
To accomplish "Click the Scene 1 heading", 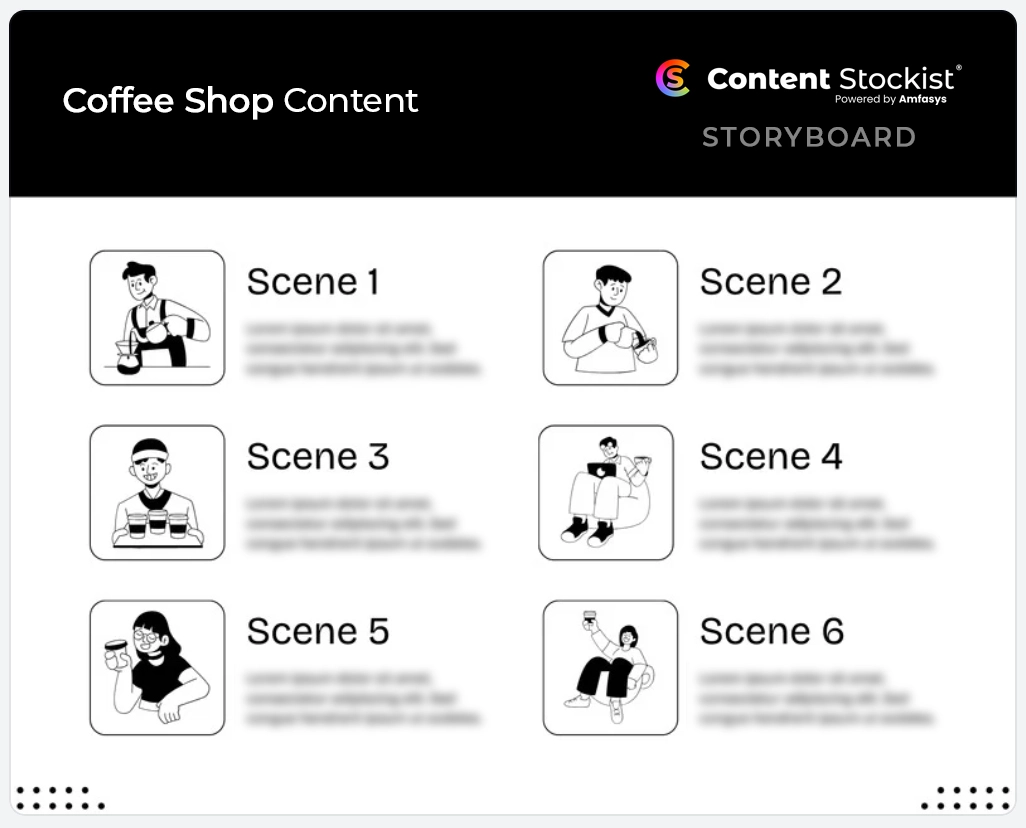I will coord(313,282).
